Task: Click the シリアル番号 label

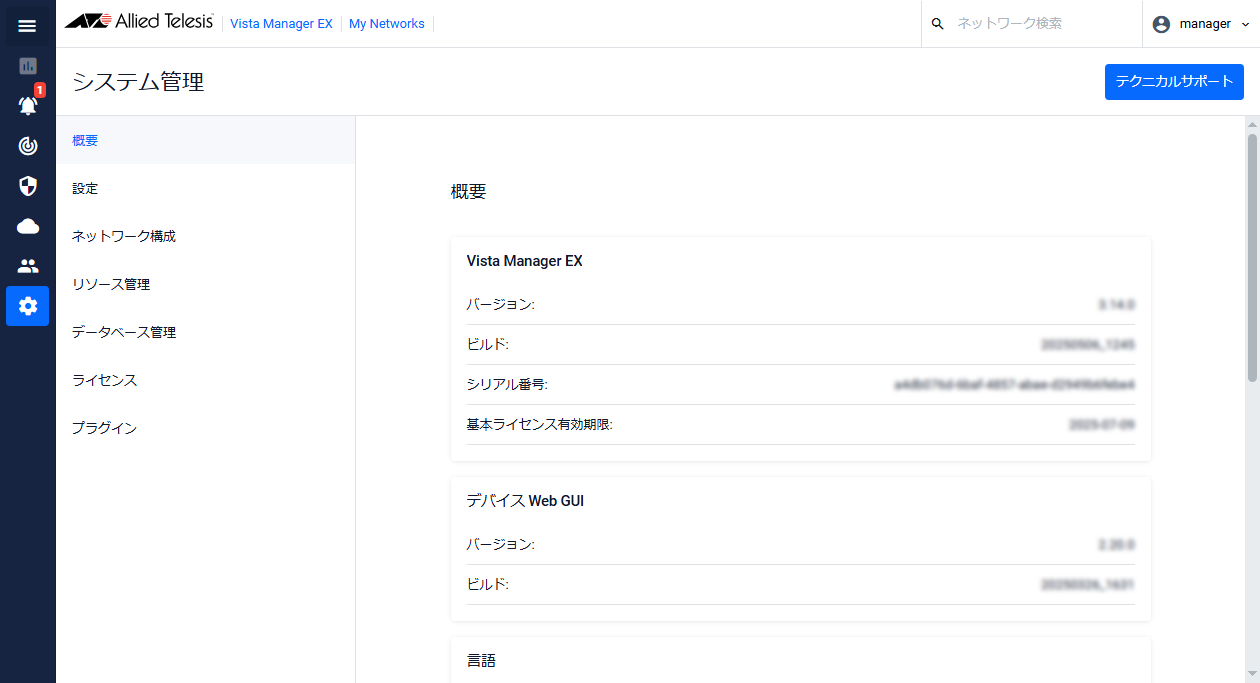Action: (x=507, y=384)
